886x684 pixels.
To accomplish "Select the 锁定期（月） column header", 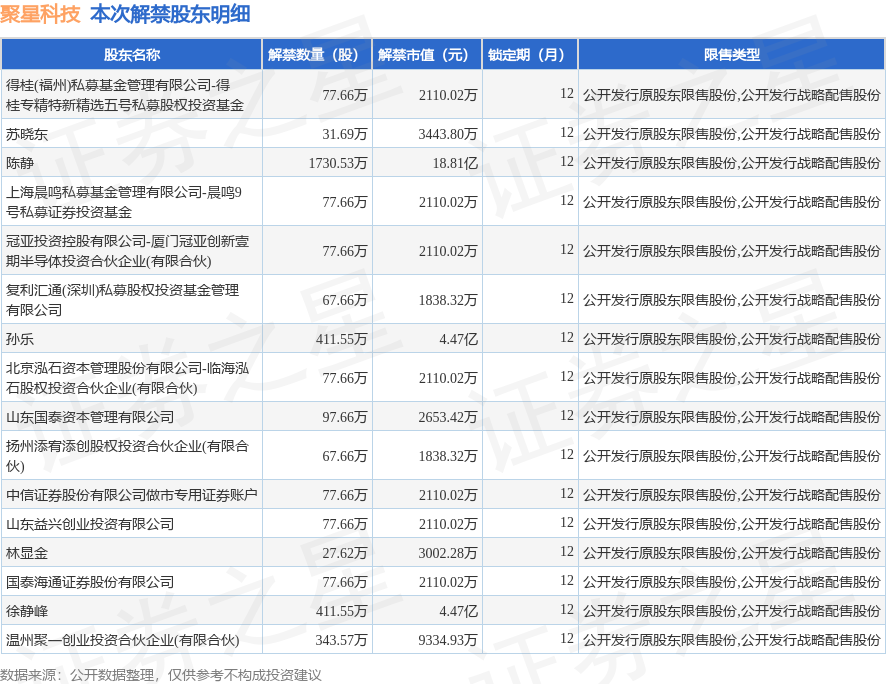I will 530,55.
